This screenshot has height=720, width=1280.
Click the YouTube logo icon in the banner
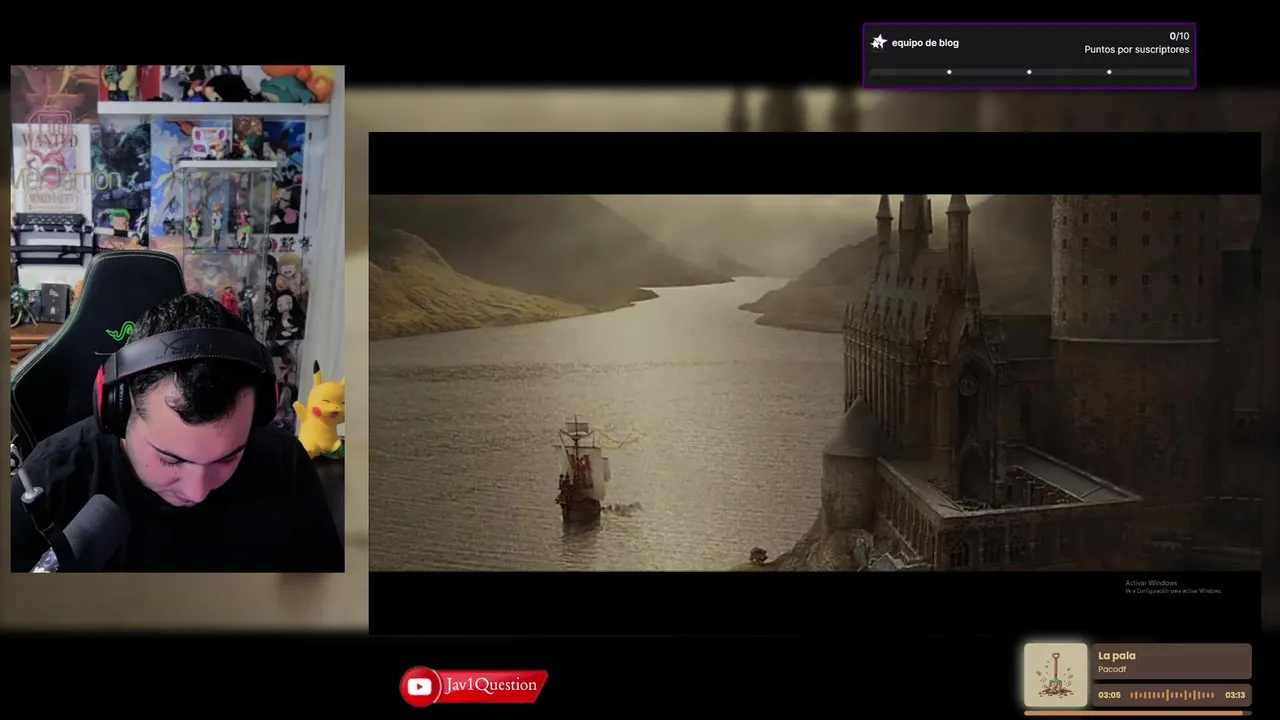[420, 687]
